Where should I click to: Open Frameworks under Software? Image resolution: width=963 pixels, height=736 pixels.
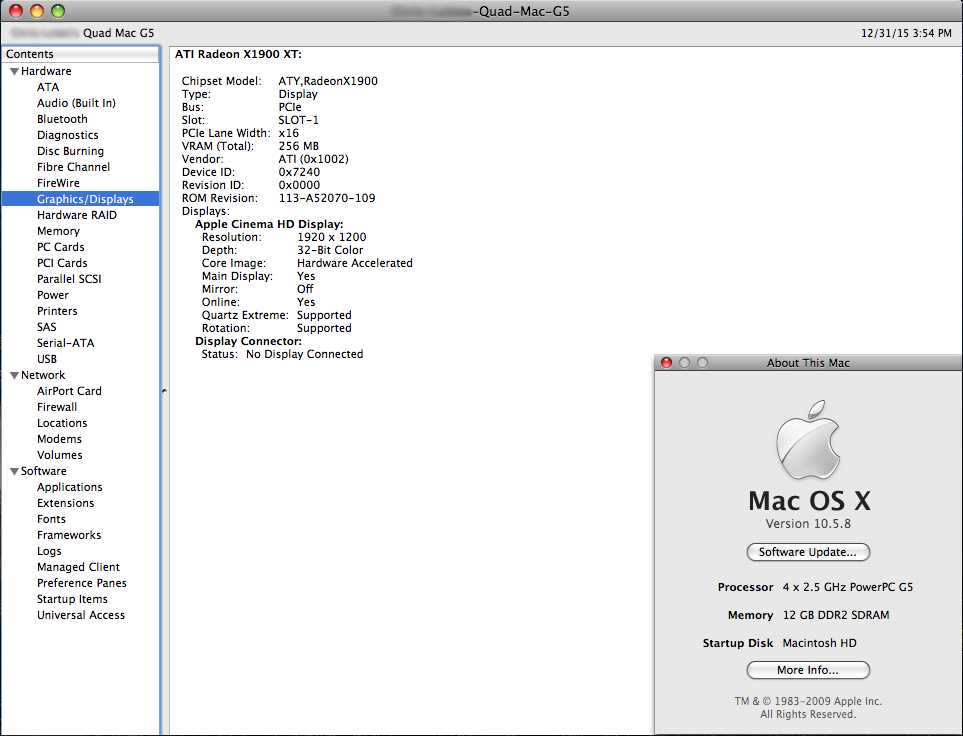tap(69, 535)
